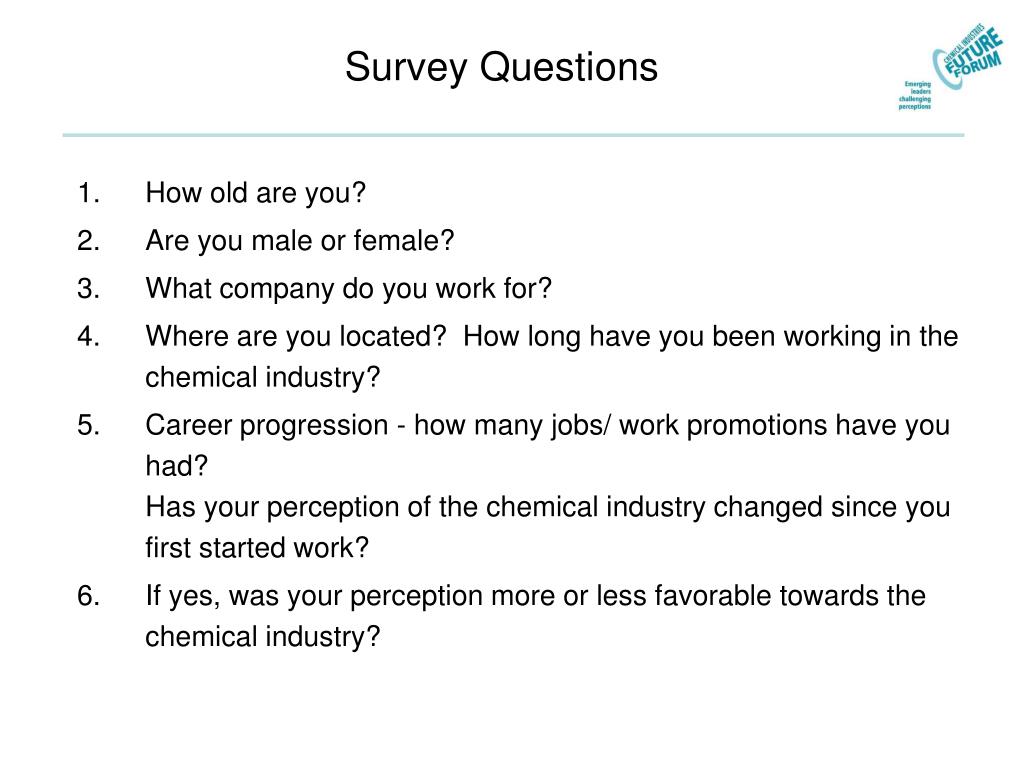Select the 'Career progression' question line

[x=547, y=426]
